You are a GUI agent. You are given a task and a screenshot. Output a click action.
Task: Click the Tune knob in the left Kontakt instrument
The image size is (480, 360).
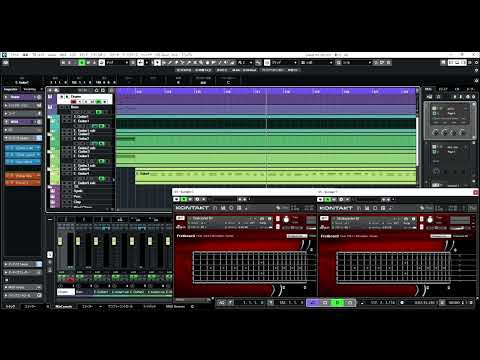point(286,220)
